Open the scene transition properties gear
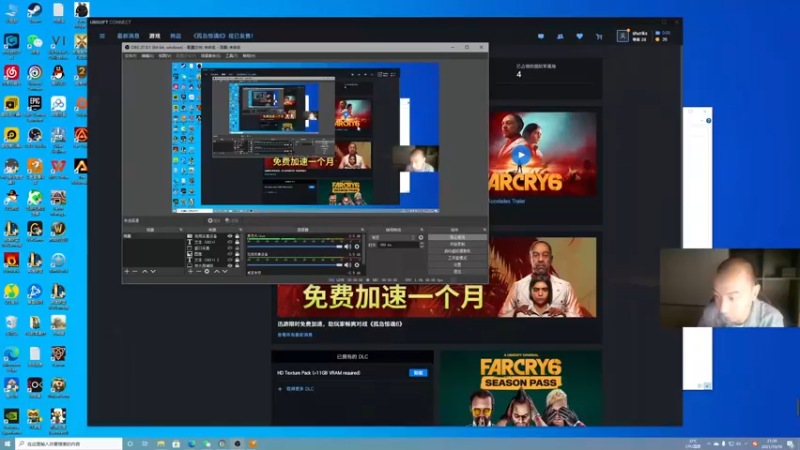Screen dimensions: 800x450 pyautogui.click(x=420, y=237)
